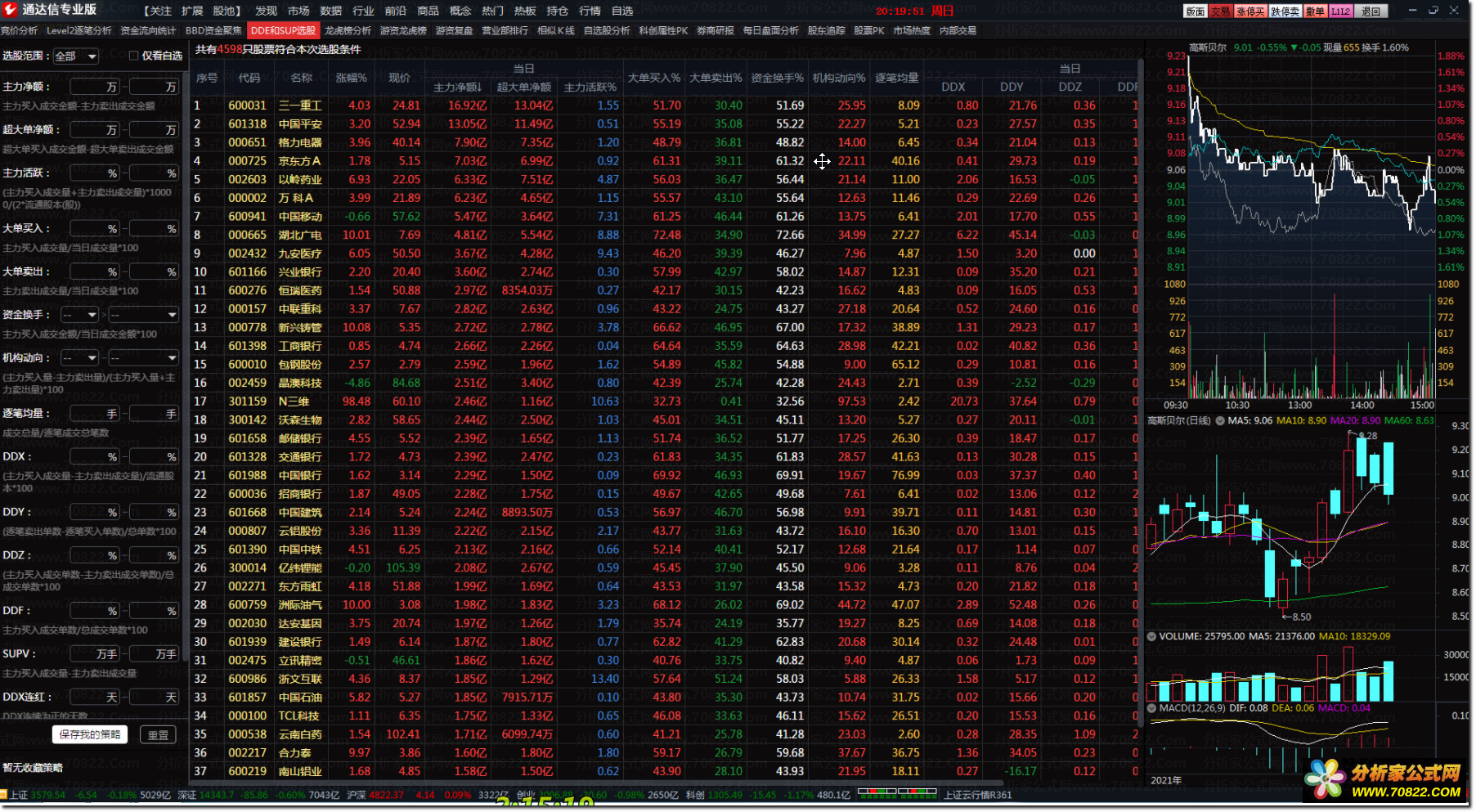
Task: Click the 重置 button
Action: [x=158, y=735]
